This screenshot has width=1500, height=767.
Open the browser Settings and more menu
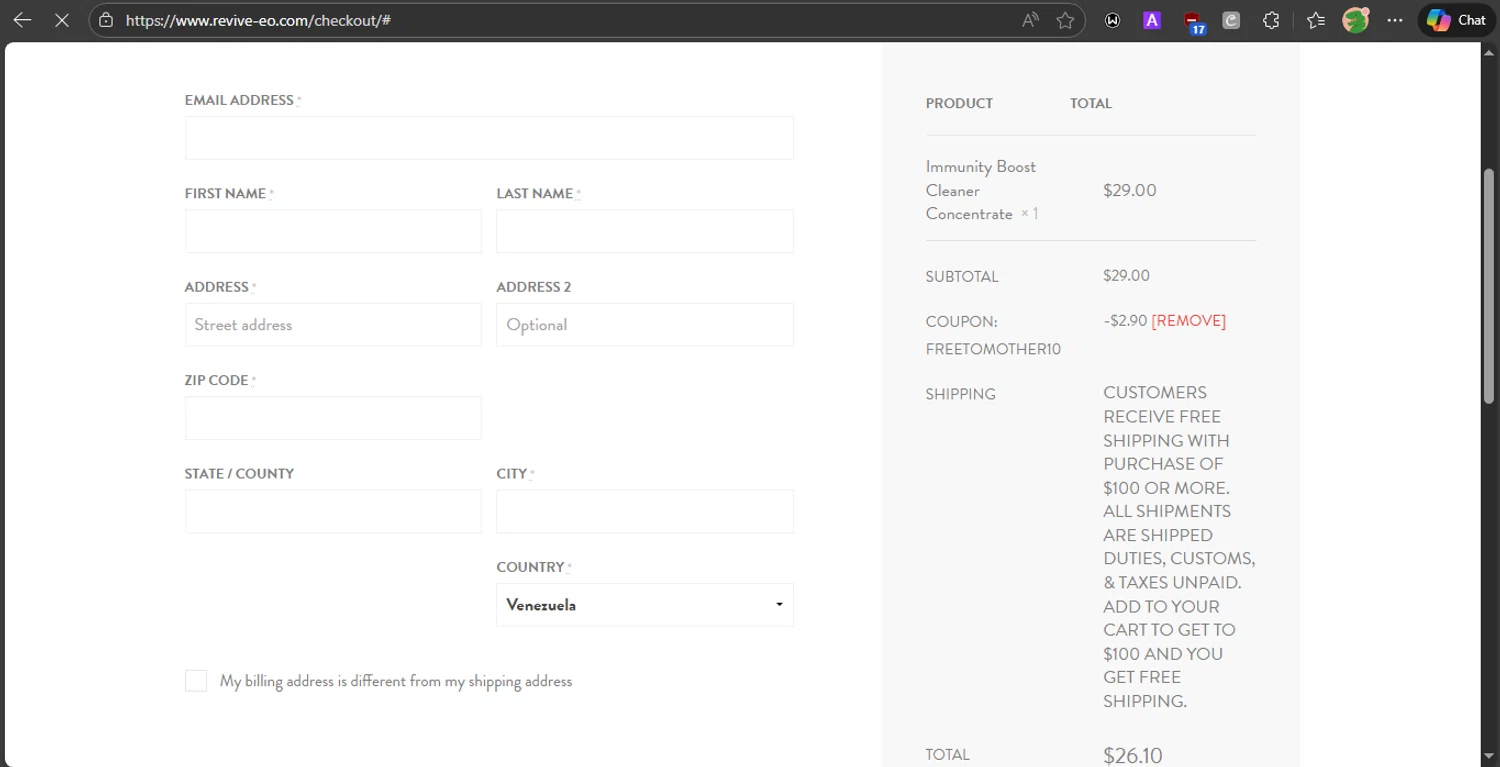coord(1395,20)
